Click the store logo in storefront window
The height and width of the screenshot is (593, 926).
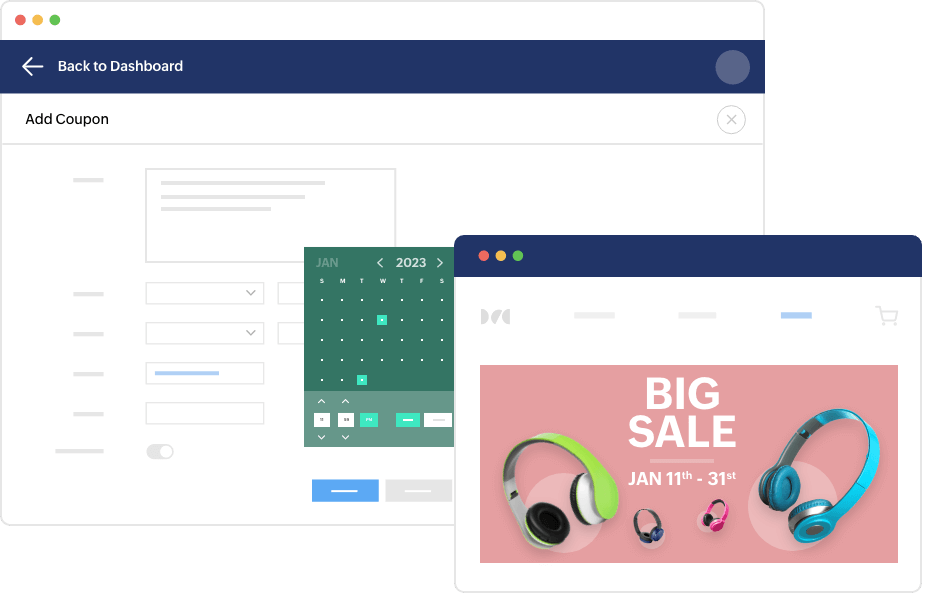(495, 317)
